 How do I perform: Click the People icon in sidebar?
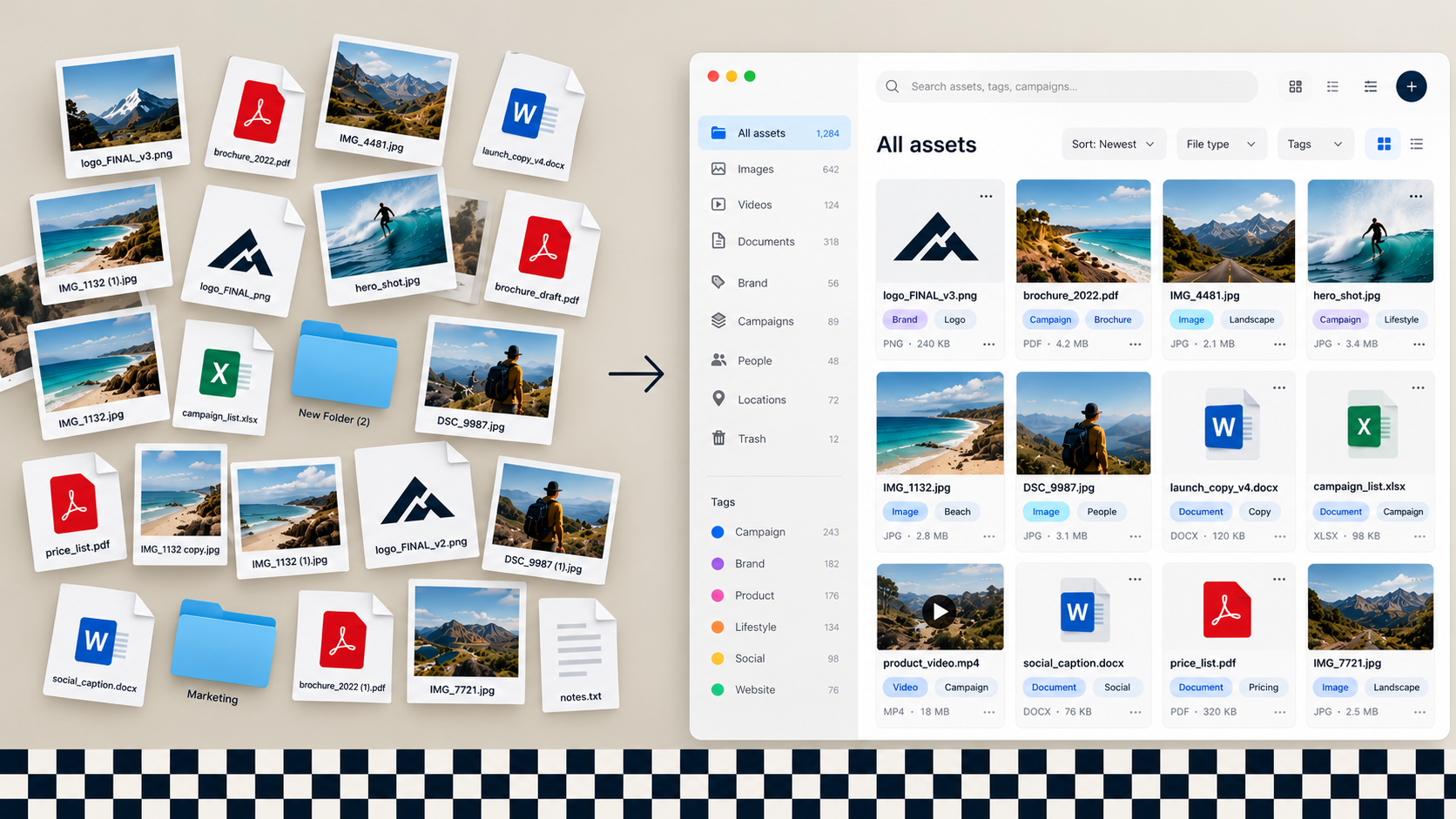click(718, 359)
